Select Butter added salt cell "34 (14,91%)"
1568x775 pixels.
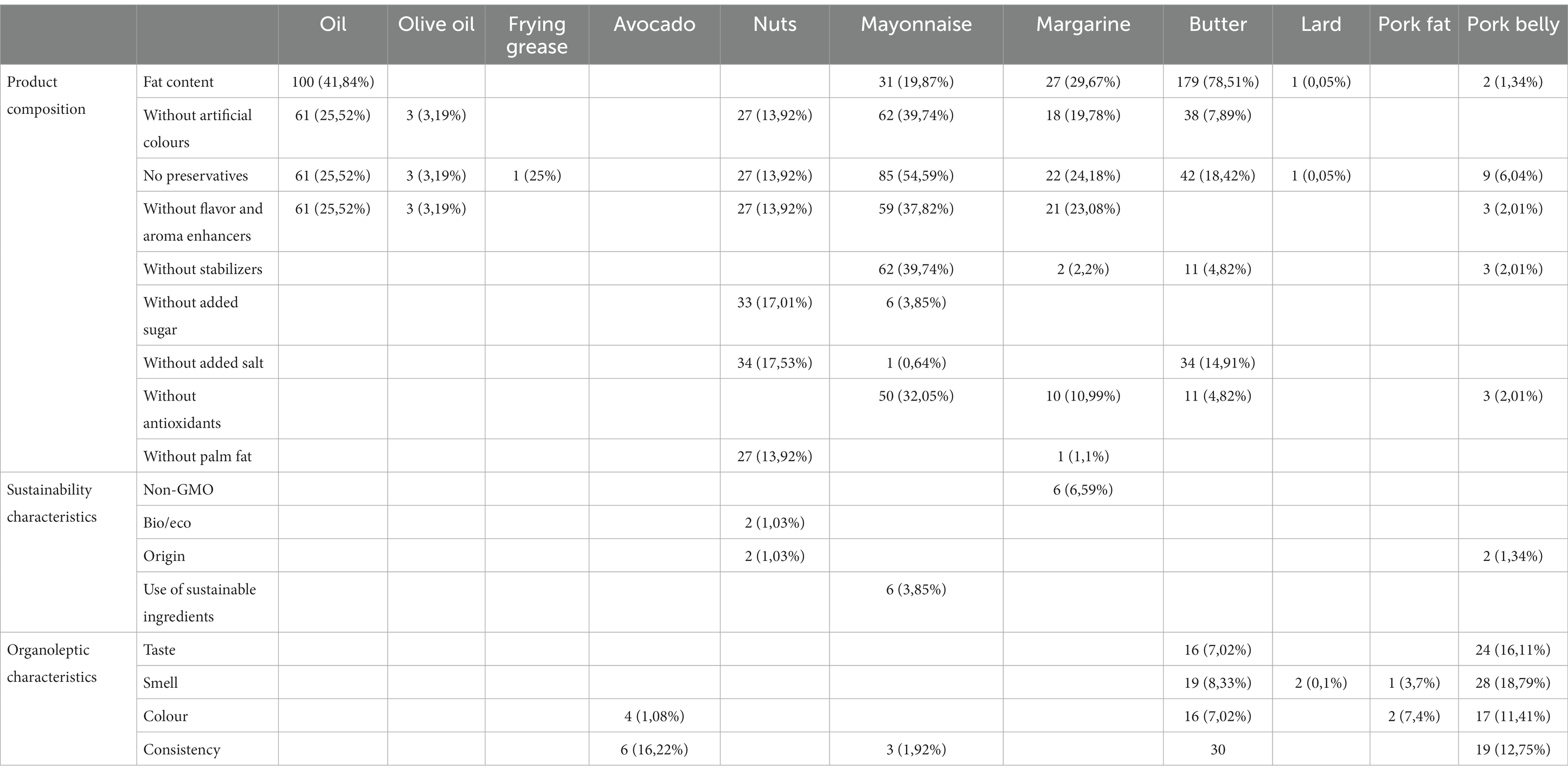[x=1217, y=363]
